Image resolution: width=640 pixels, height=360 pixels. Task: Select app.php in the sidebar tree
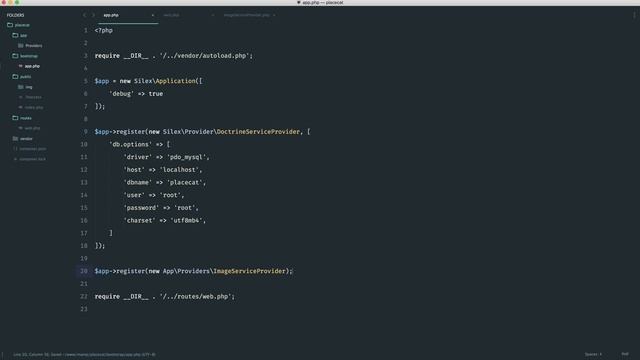coord(29,66)
